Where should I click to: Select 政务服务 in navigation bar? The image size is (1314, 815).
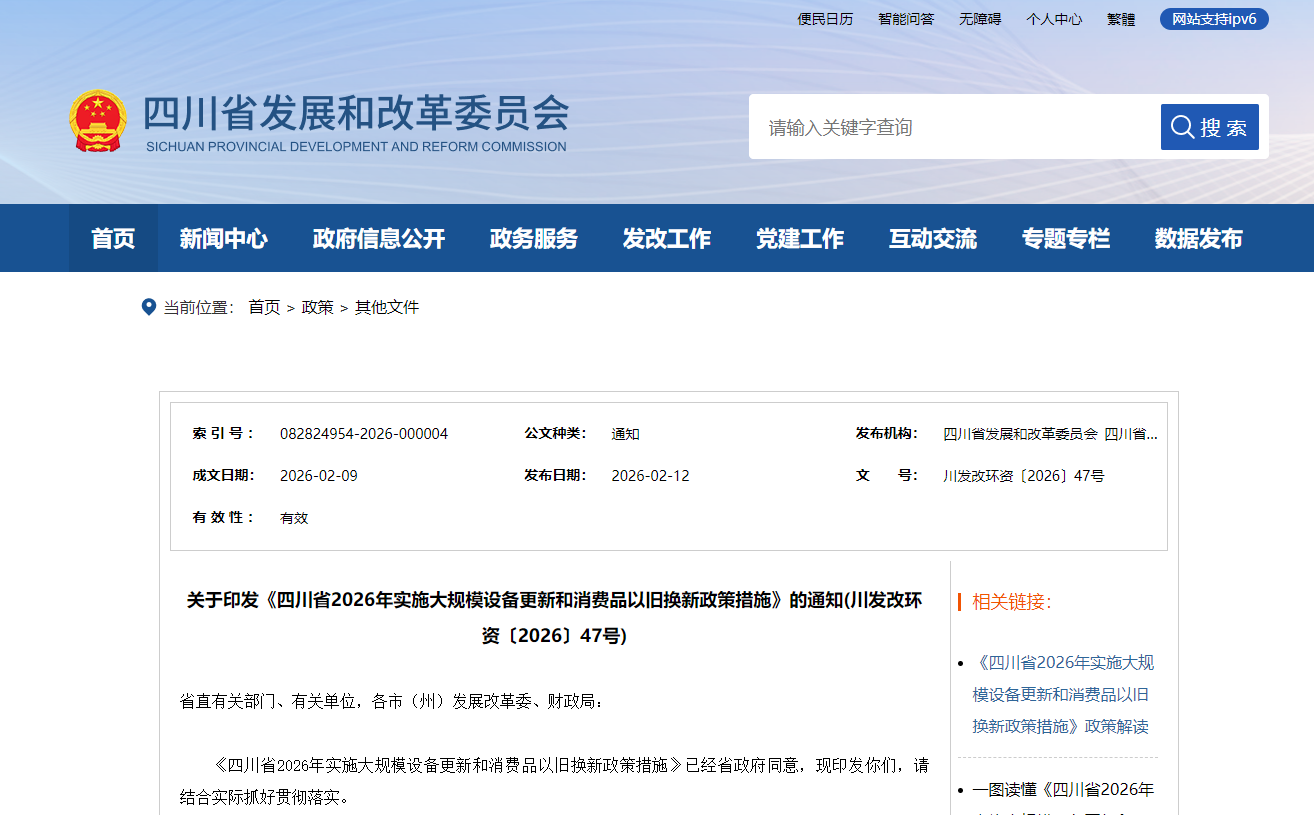tap(534, 239)
